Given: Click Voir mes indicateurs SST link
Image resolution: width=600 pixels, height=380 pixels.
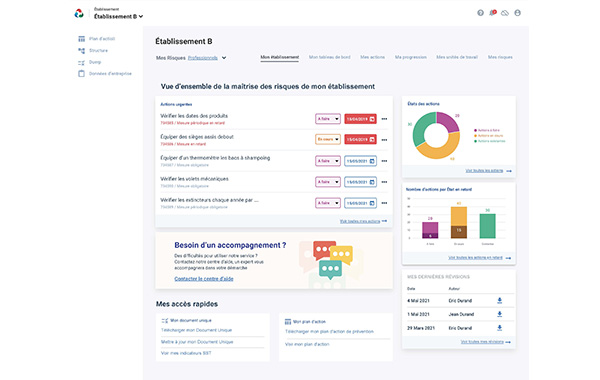Looking at the screenshot, I should [x=186, y=353].
